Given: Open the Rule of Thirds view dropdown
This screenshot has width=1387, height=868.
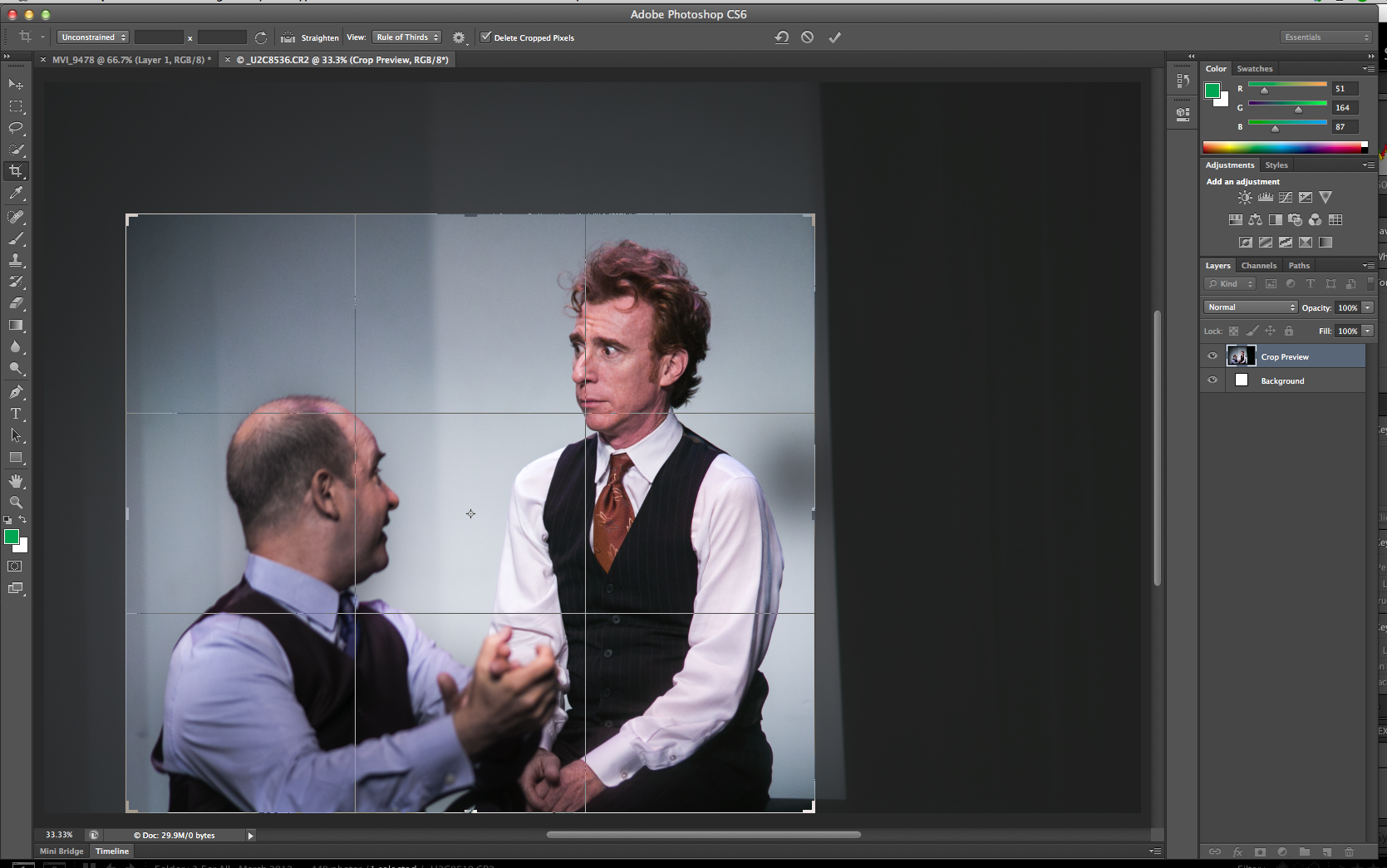Looking at the screenshot, I should tap(406, 37).
